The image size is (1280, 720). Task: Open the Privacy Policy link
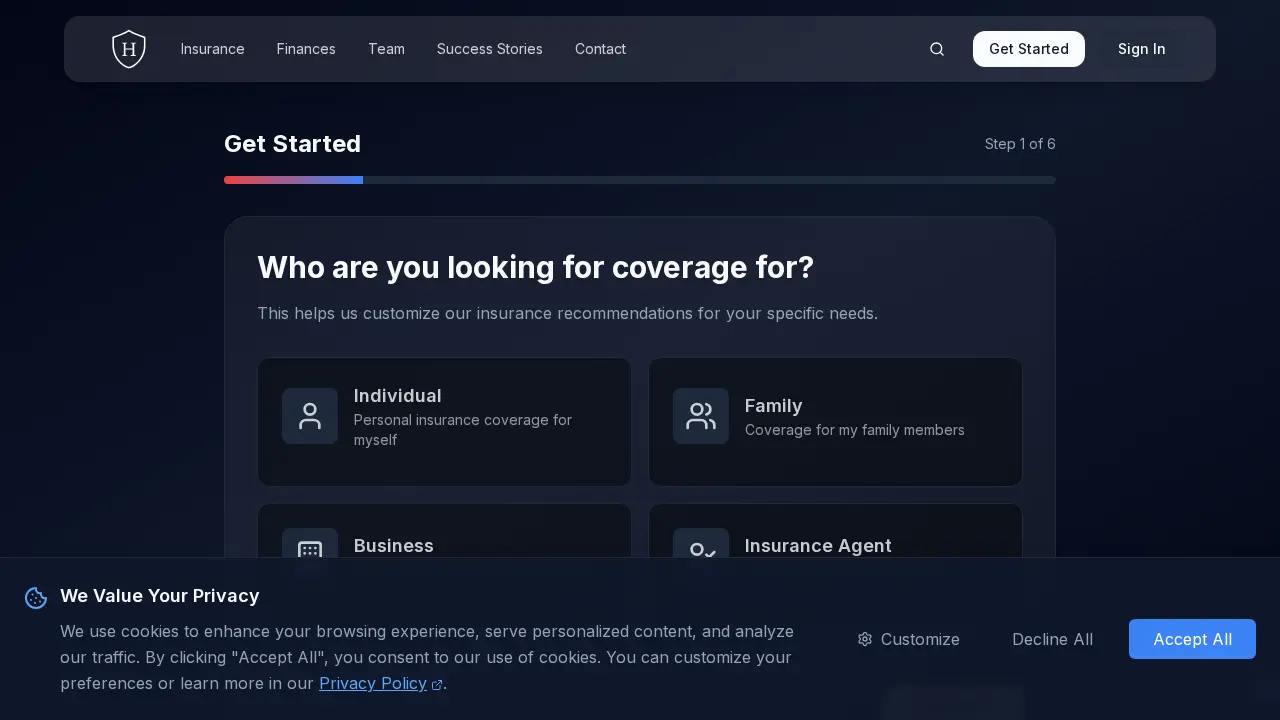click(373, 684)
